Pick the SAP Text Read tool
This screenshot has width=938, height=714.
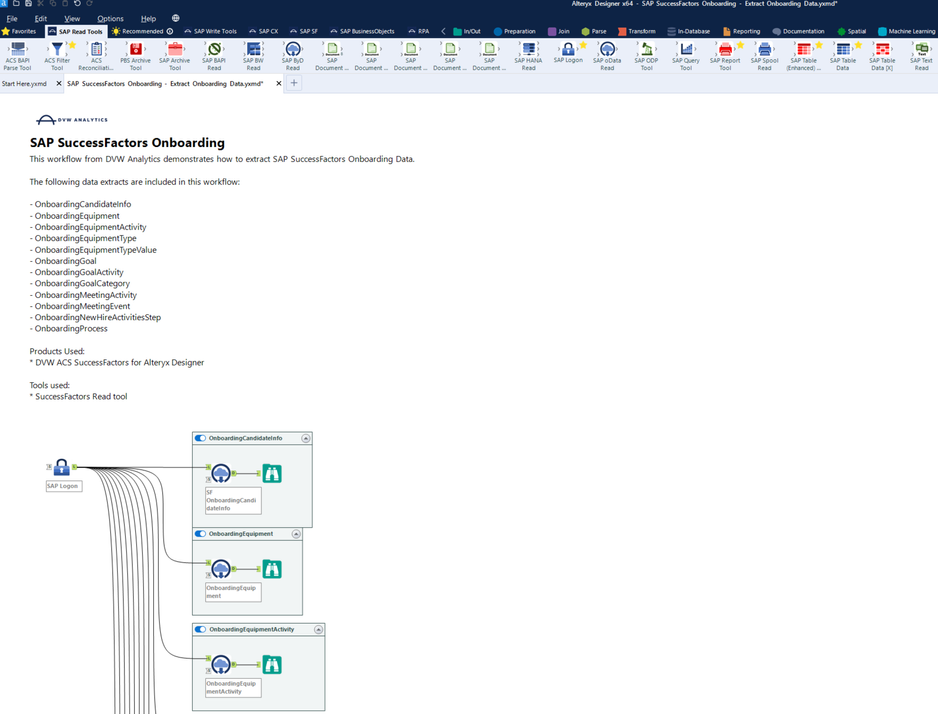pos(922,49)
